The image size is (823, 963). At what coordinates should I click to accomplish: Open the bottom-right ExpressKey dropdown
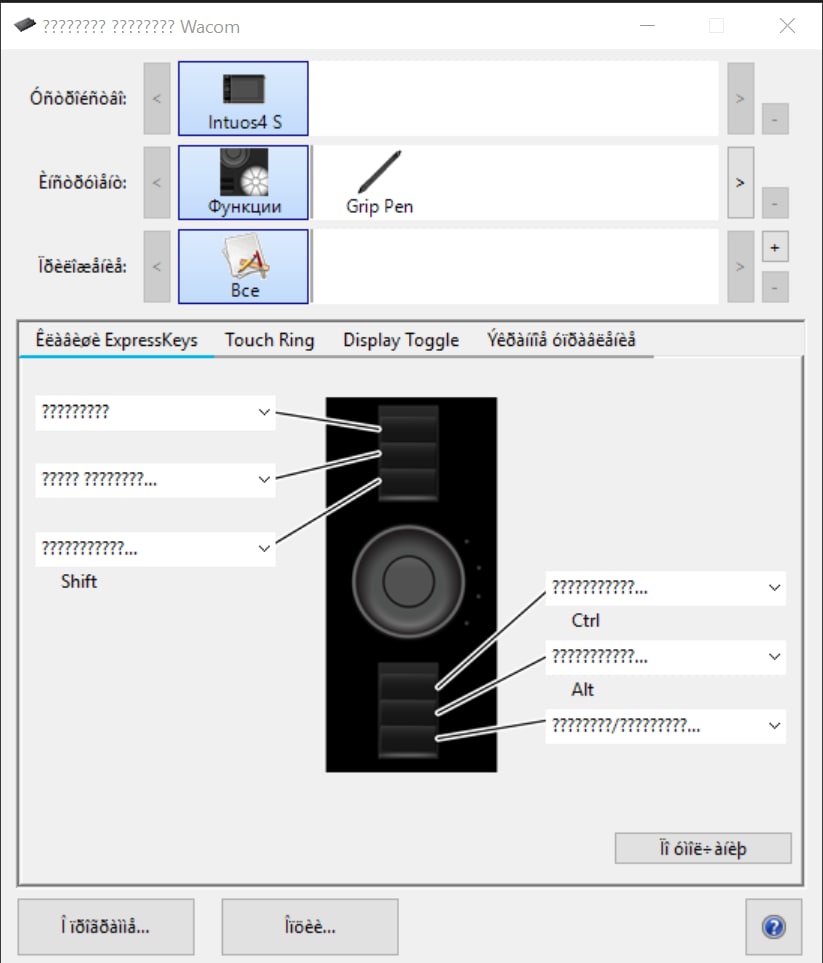point(665,726)
